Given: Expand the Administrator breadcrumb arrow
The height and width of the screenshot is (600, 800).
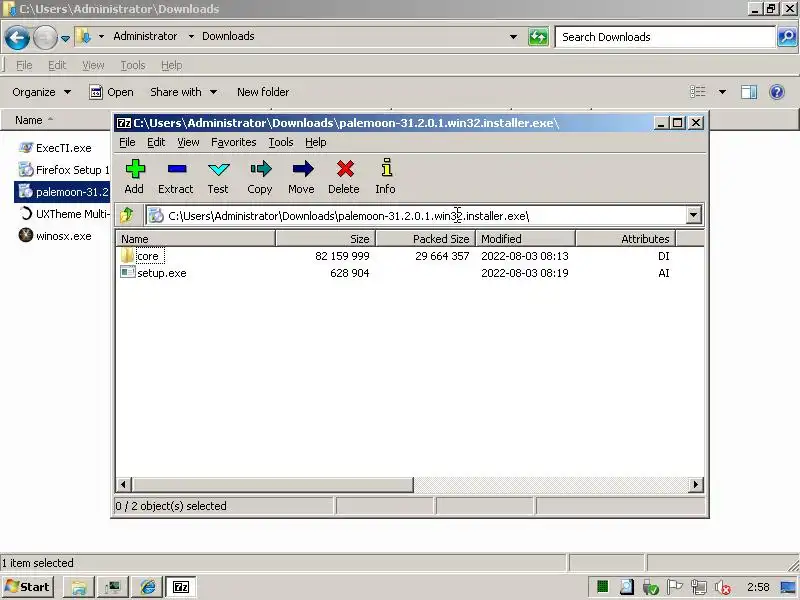Looking at the screenshot, I should click(x=191, y=36).
